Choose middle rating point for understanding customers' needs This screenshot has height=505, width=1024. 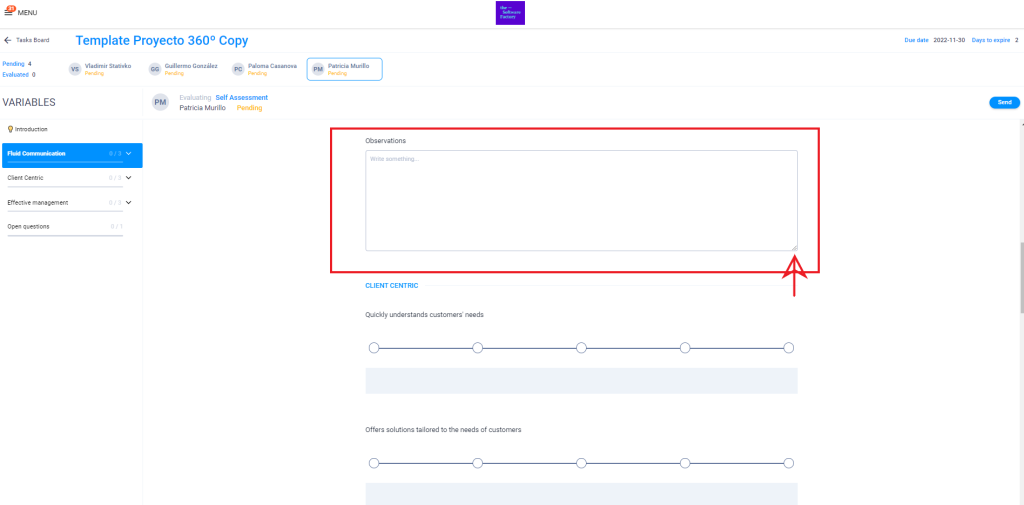(581, 348)
